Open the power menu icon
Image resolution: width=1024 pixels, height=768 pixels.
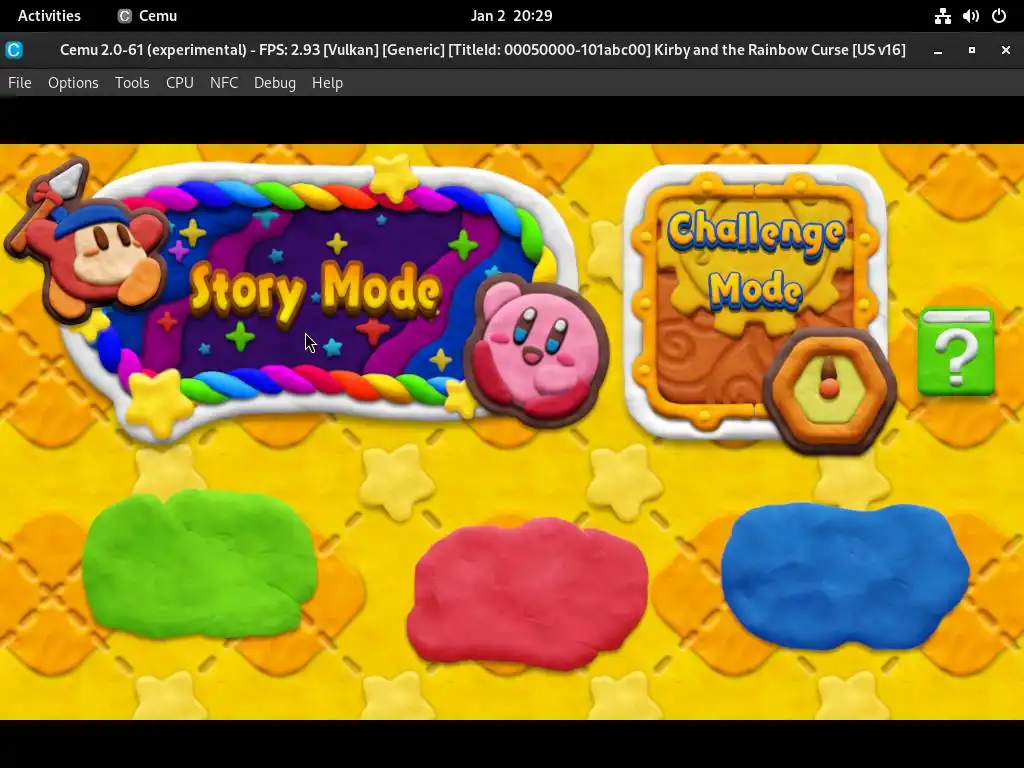(999, 16)
